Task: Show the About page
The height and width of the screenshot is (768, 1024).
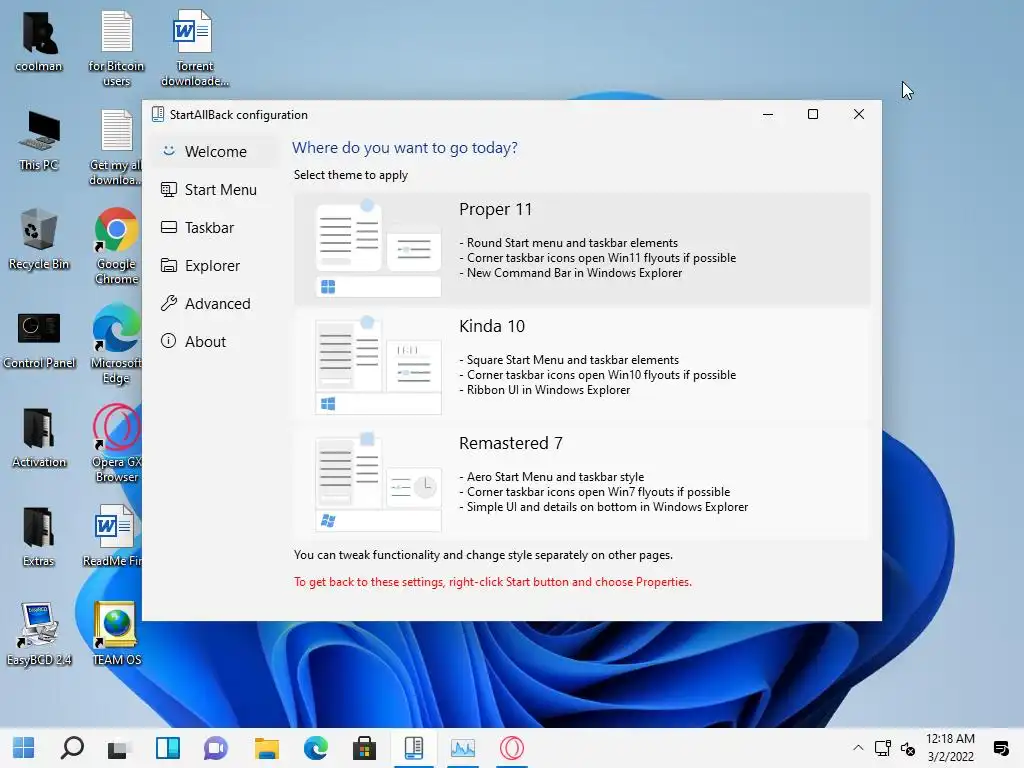Action: tap(213, 342)
